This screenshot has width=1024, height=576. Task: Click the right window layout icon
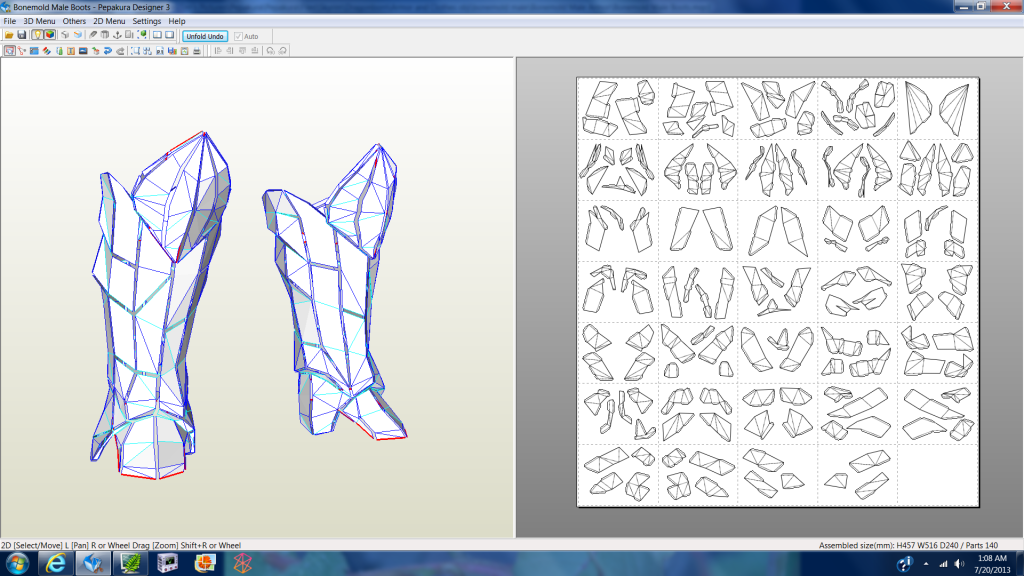170,35
